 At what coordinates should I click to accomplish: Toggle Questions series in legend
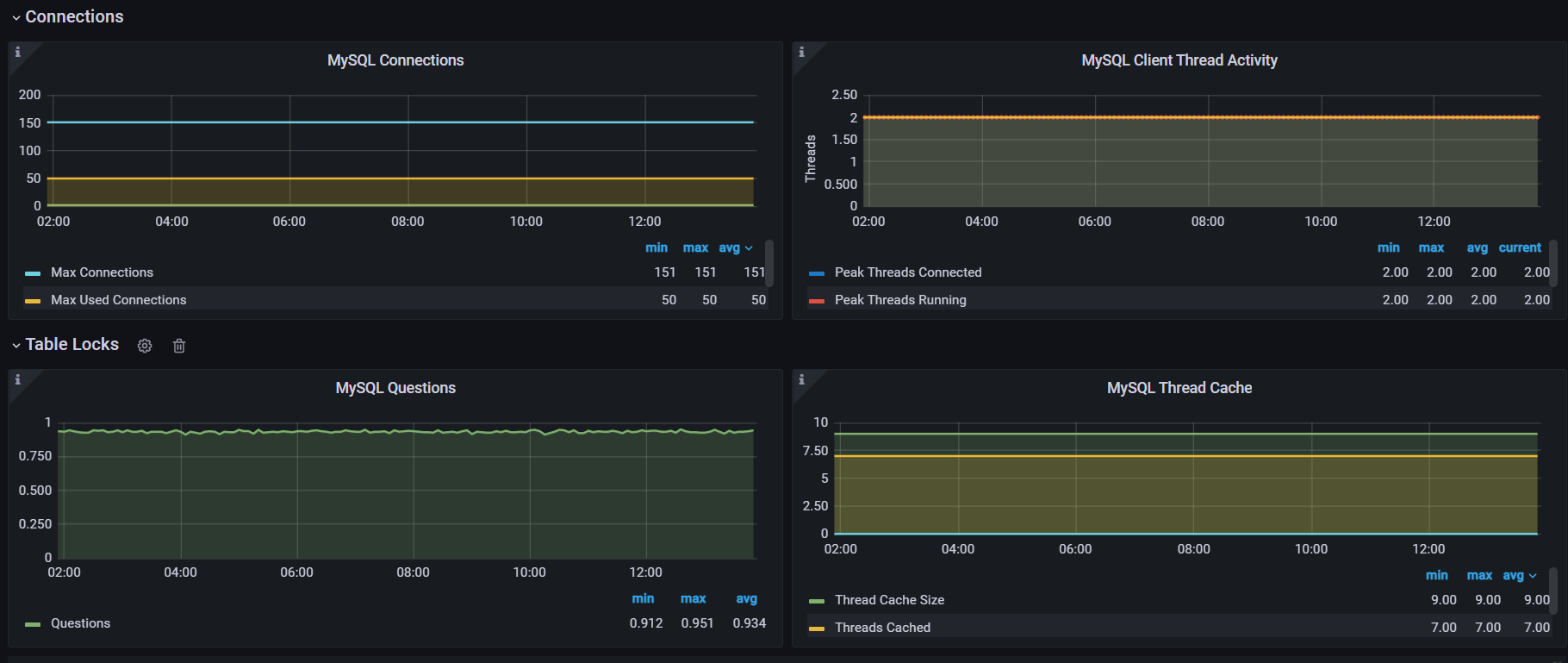pos(80,623)
